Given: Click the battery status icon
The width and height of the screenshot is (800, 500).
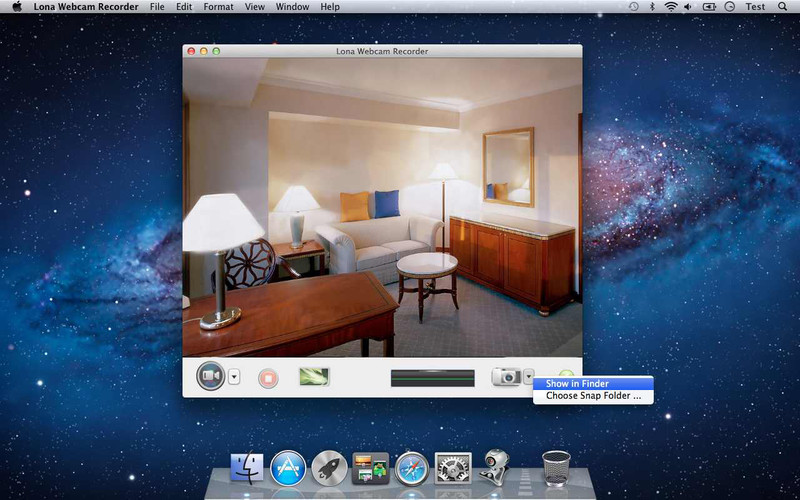Looking at the screenshot, I should click(x=709, y=7).
